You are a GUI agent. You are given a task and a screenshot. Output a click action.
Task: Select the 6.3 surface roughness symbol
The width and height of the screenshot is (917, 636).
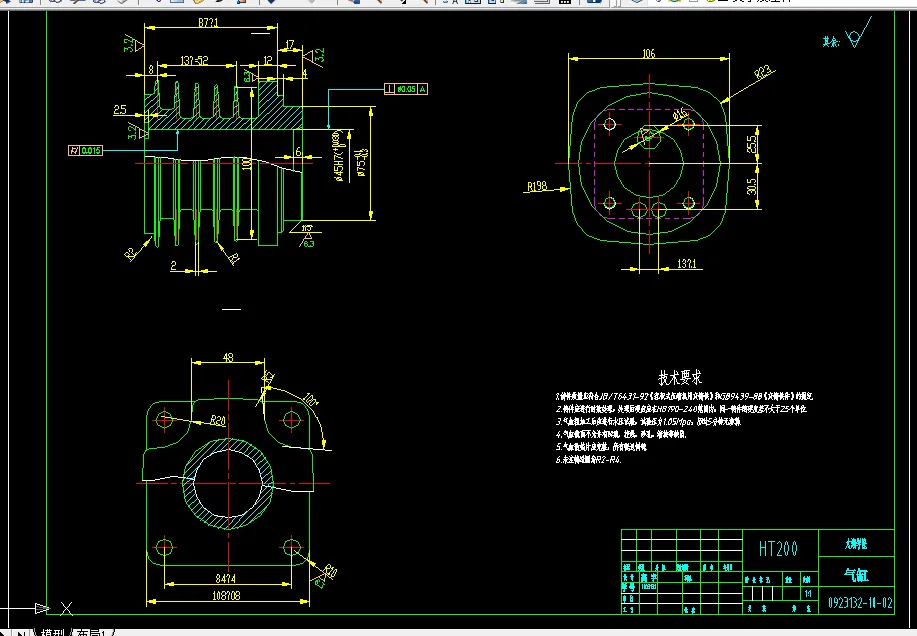[308, 239]
